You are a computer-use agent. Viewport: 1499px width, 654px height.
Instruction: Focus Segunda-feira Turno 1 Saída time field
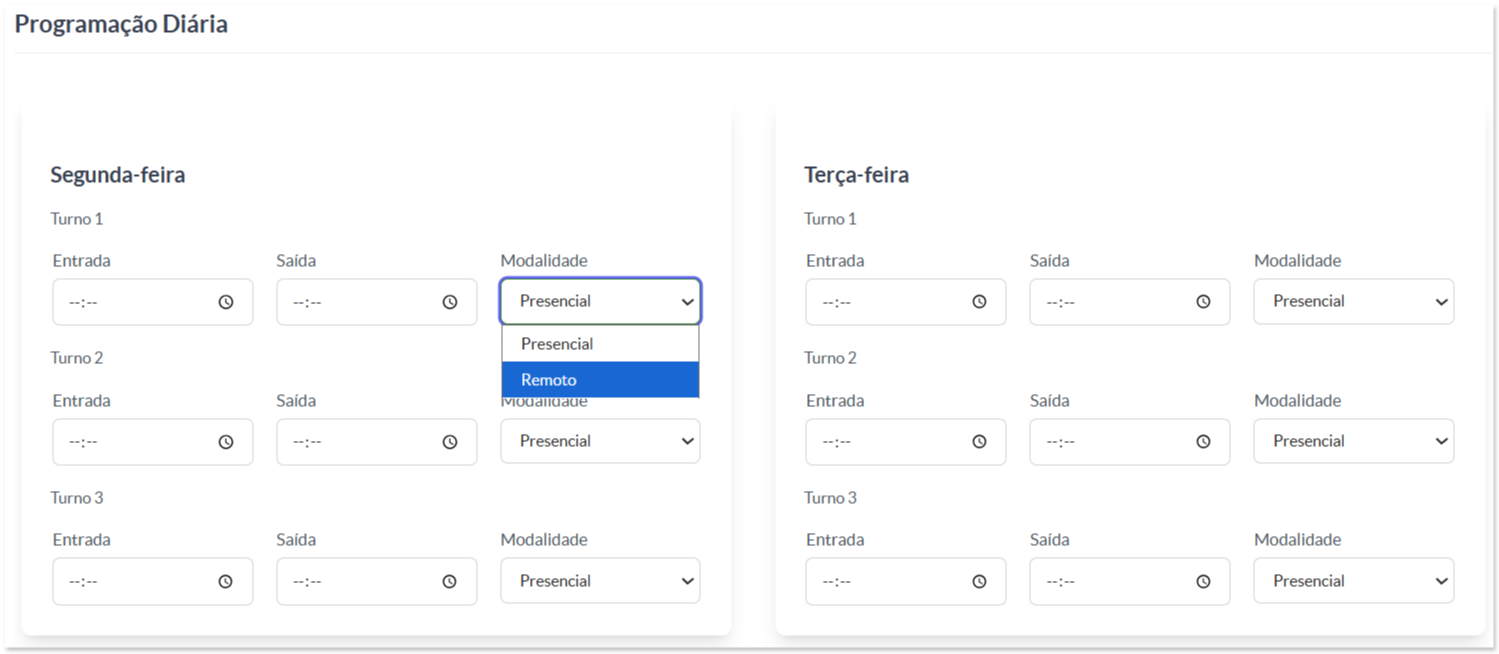coord(377,302)
